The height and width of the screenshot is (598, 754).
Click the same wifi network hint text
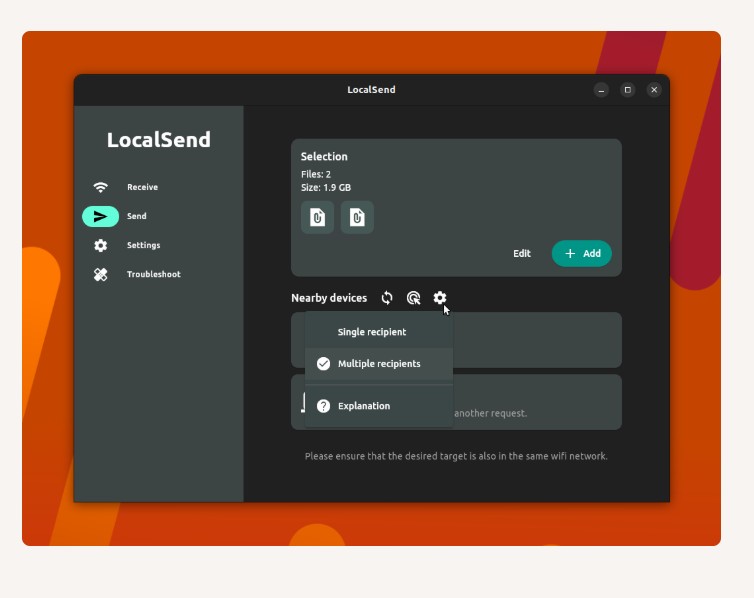click(x=456, y=456)
